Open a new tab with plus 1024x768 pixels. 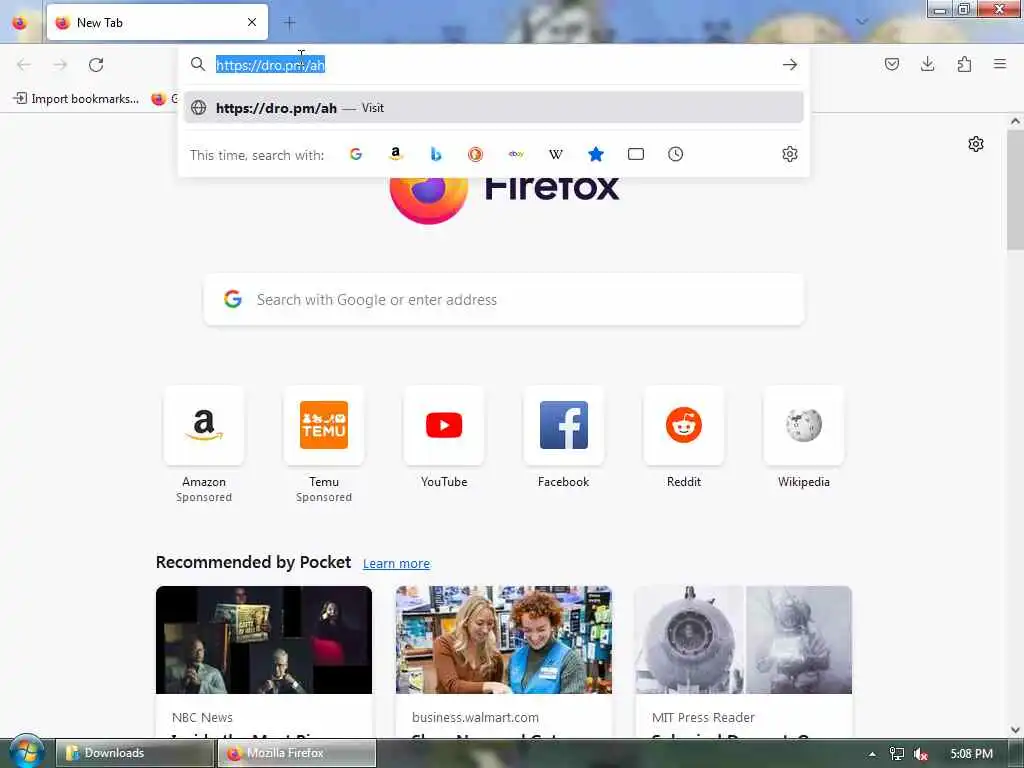(289, 23)
